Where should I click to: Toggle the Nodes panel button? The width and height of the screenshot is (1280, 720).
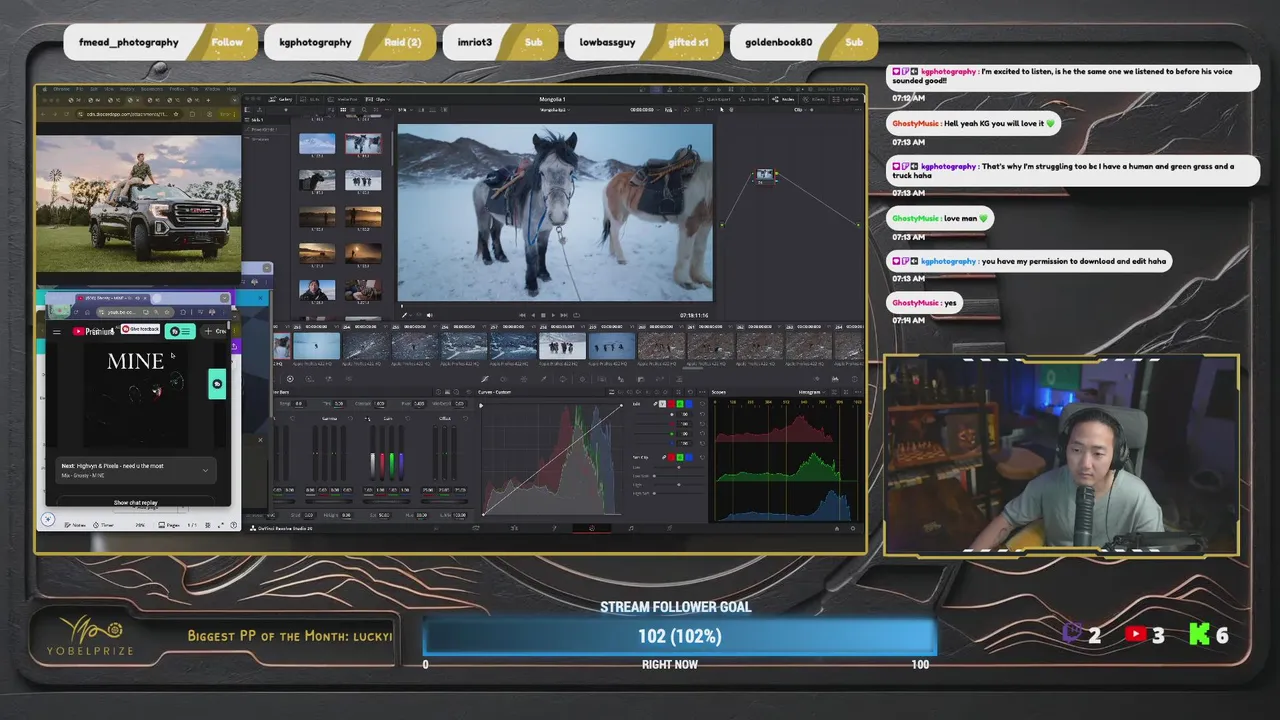(x=784, y=99)
